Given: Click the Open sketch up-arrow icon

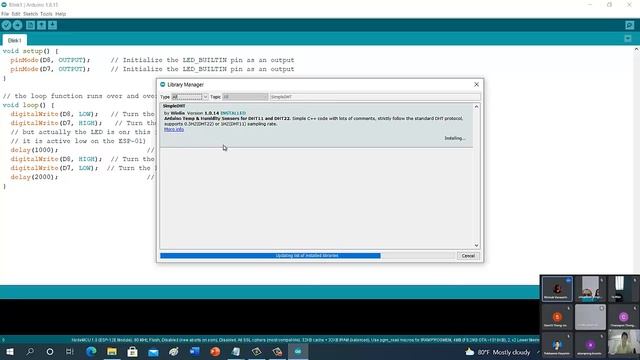Looking at the screenshot, I should pos(41,25).
